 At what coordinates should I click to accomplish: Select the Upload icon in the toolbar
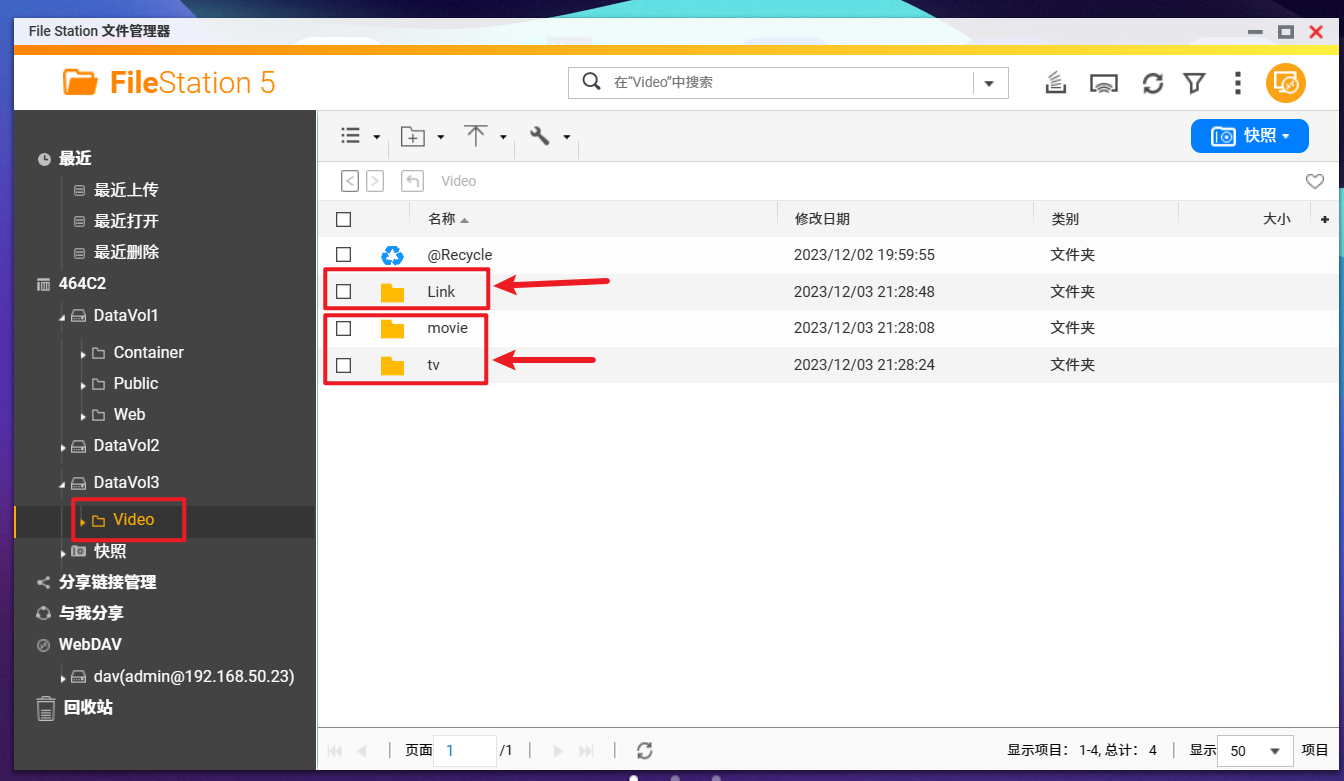point(475,136)
